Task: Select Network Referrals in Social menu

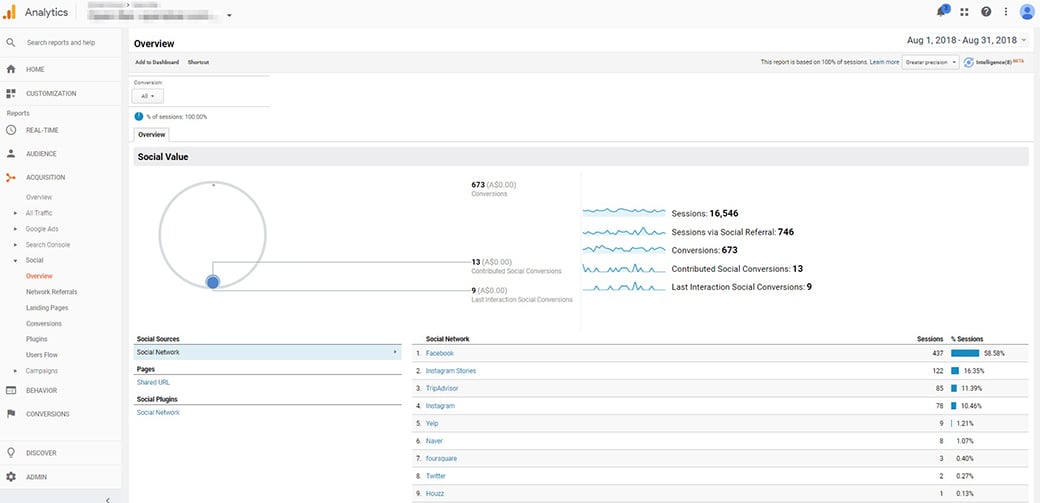Action: pyautogui.click(x=51, y=292)
